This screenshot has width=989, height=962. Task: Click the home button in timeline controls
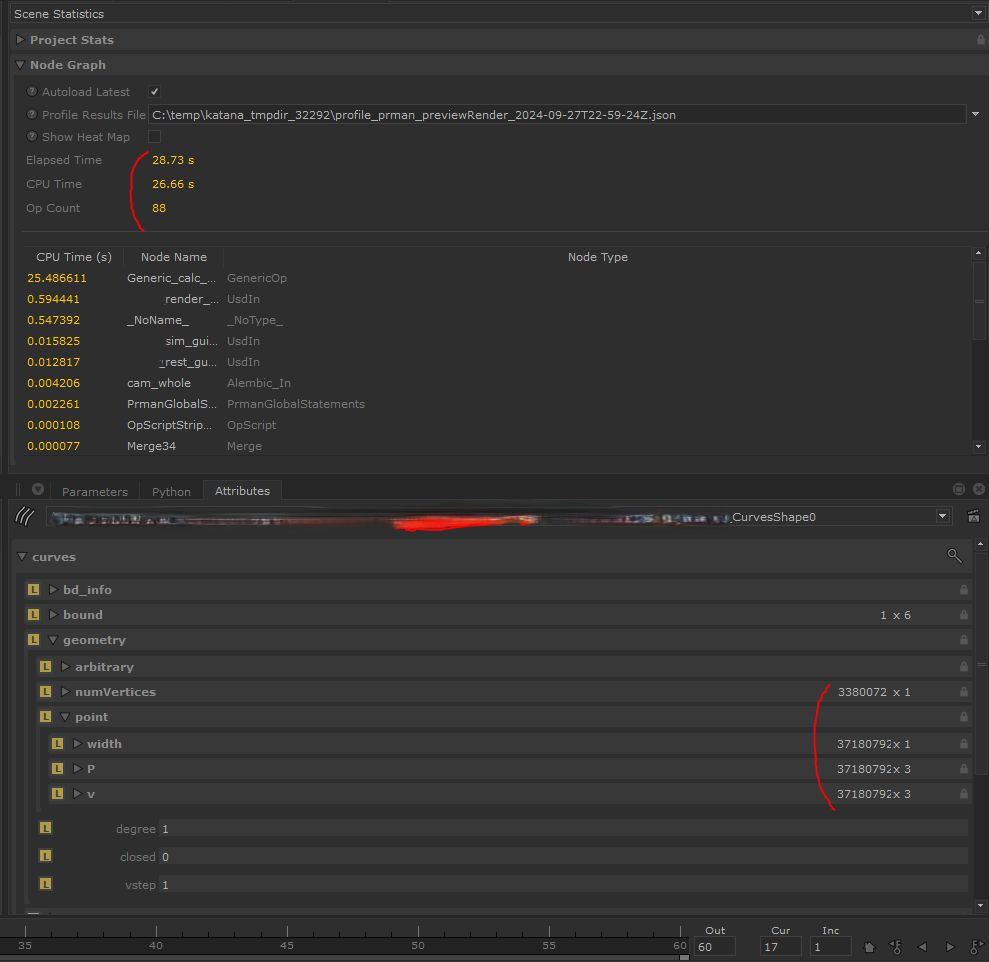click(869, 946)
